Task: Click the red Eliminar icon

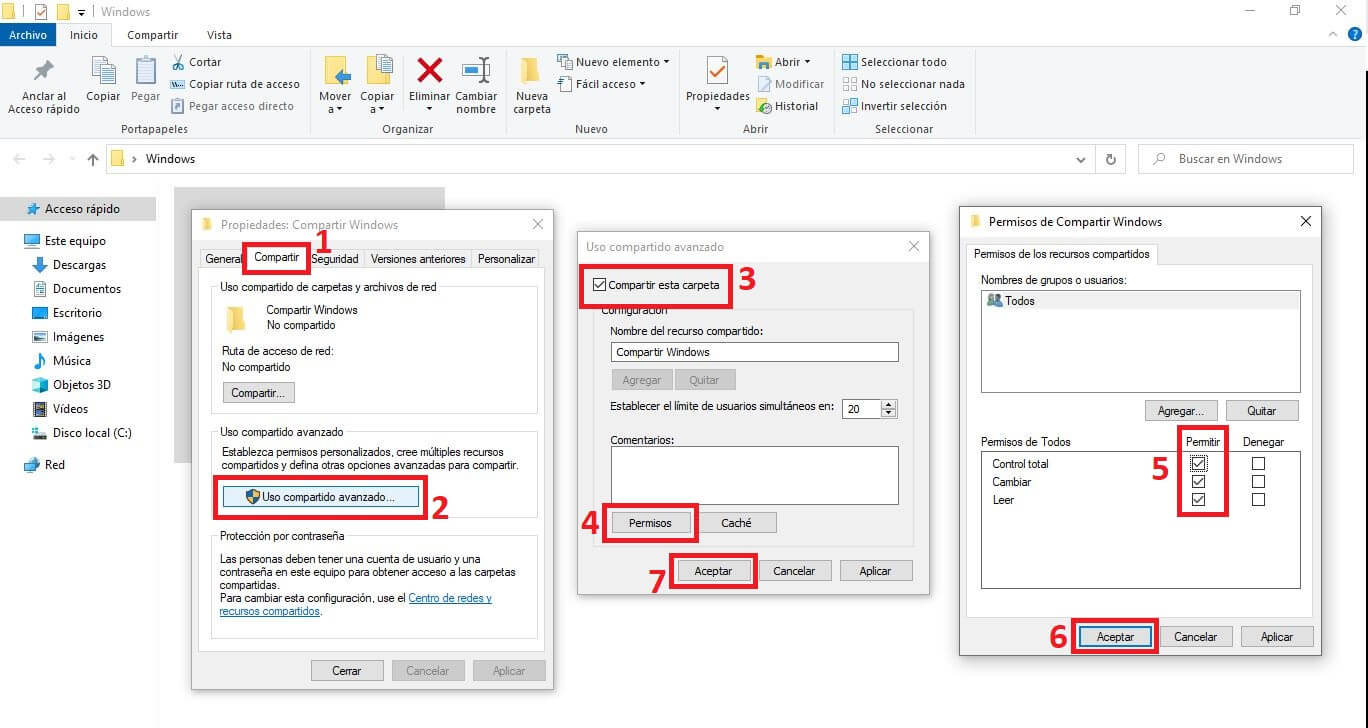Action: pyautogui.click(x=430, y=70)
